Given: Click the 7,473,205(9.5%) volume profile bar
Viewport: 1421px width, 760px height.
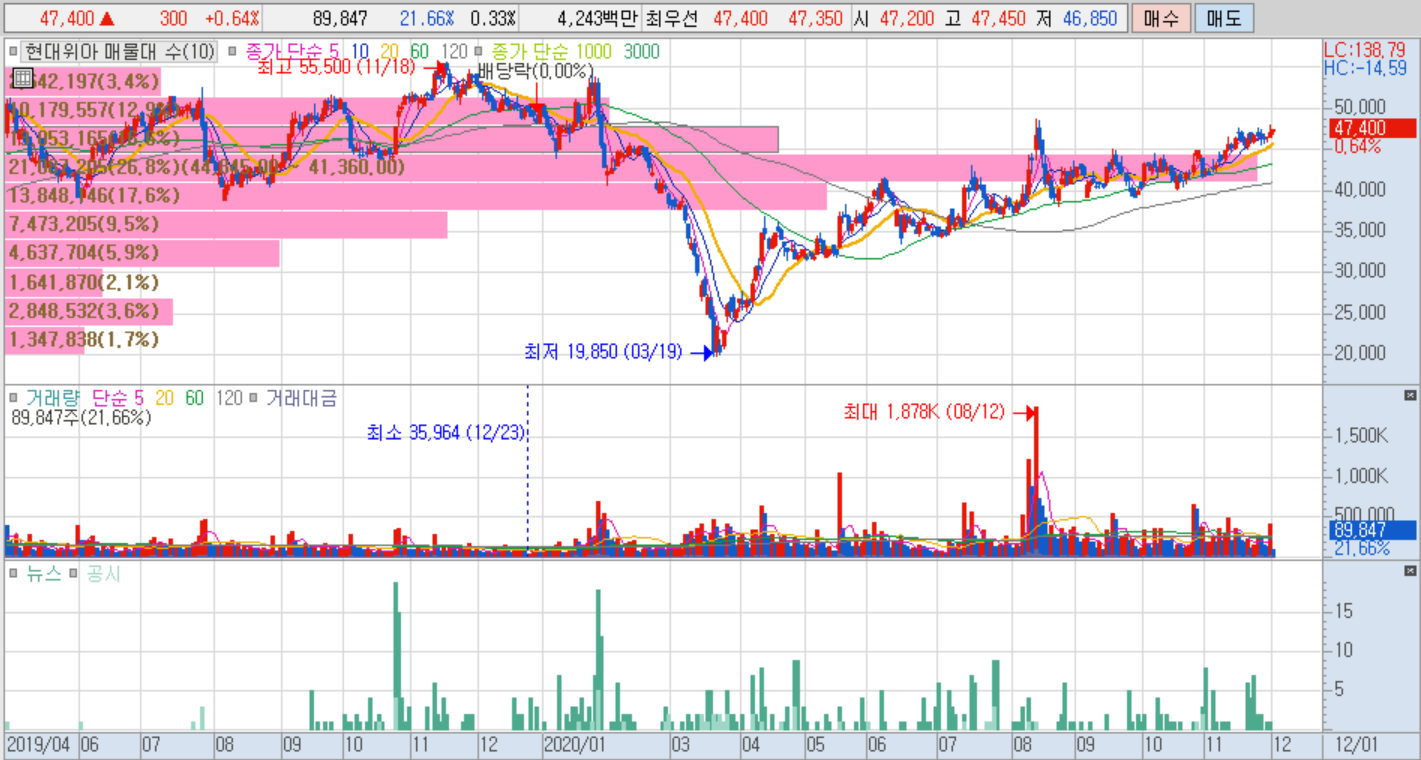Looking at the screenshot, I should tap(225, 225).
